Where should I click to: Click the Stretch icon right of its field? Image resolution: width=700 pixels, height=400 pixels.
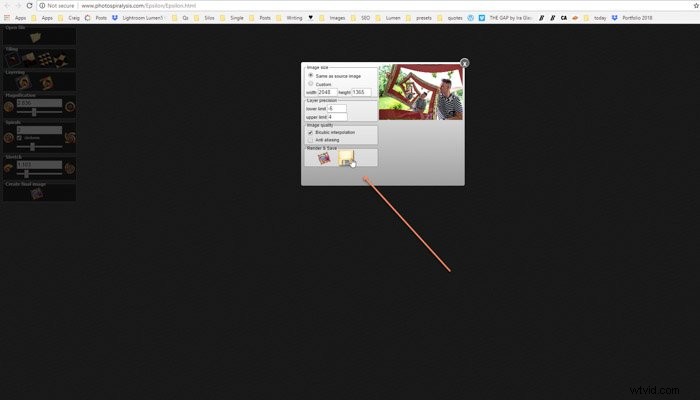point(70,168)
